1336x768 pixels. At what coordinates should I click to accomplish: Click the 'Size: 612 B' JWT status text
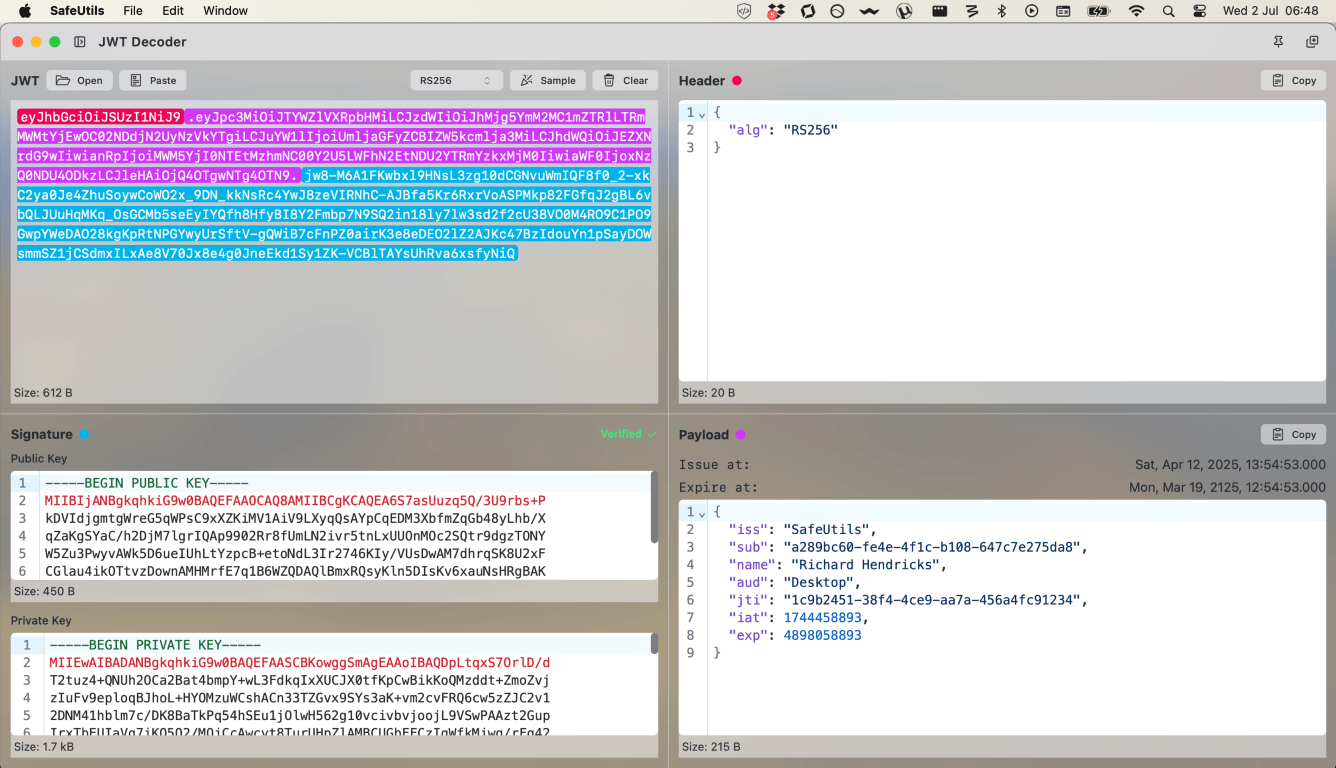[x=43, y=393]
